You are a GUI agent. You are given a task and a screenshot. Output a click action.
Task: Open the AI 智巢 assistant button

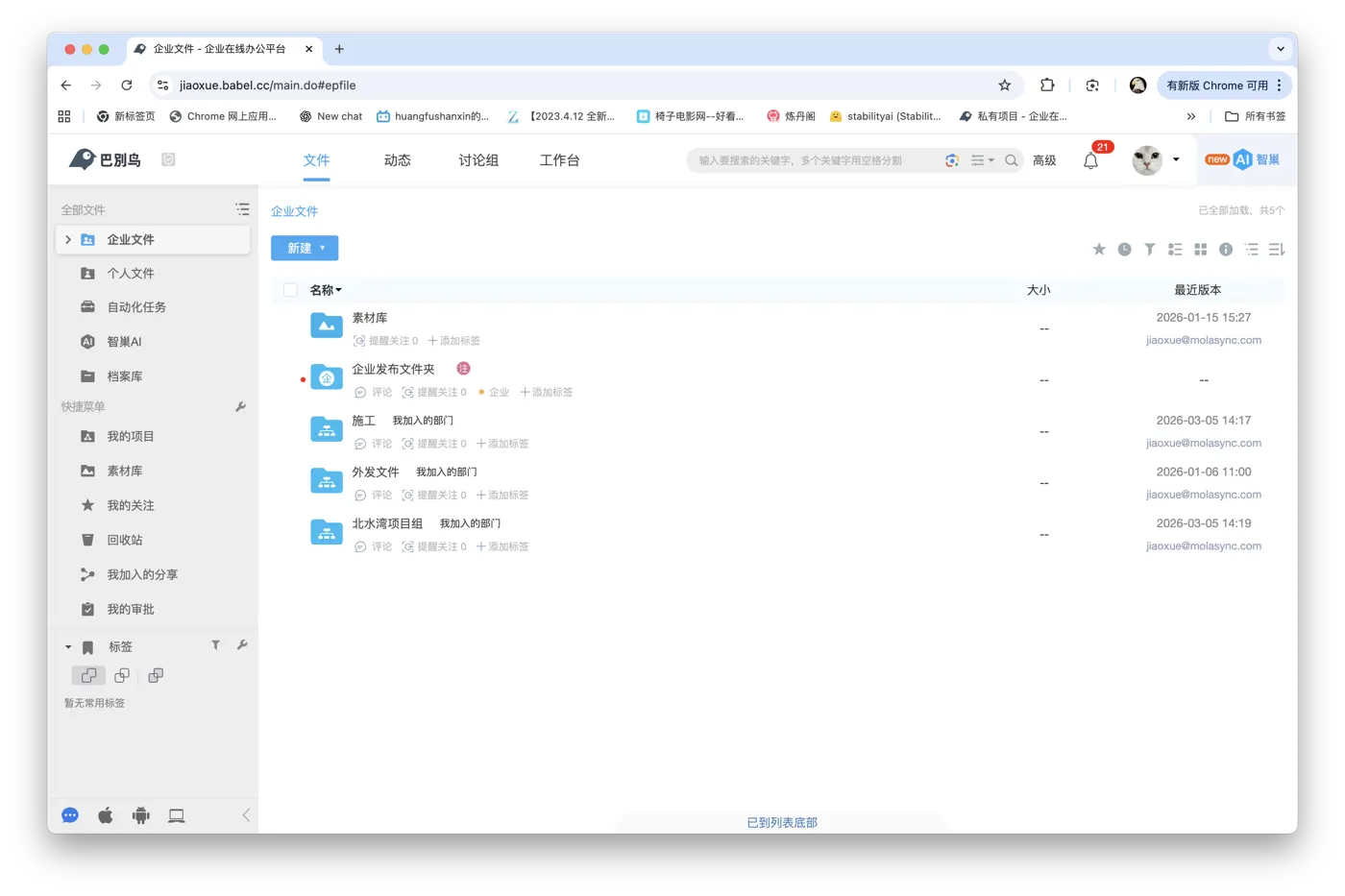point(1243,159)
